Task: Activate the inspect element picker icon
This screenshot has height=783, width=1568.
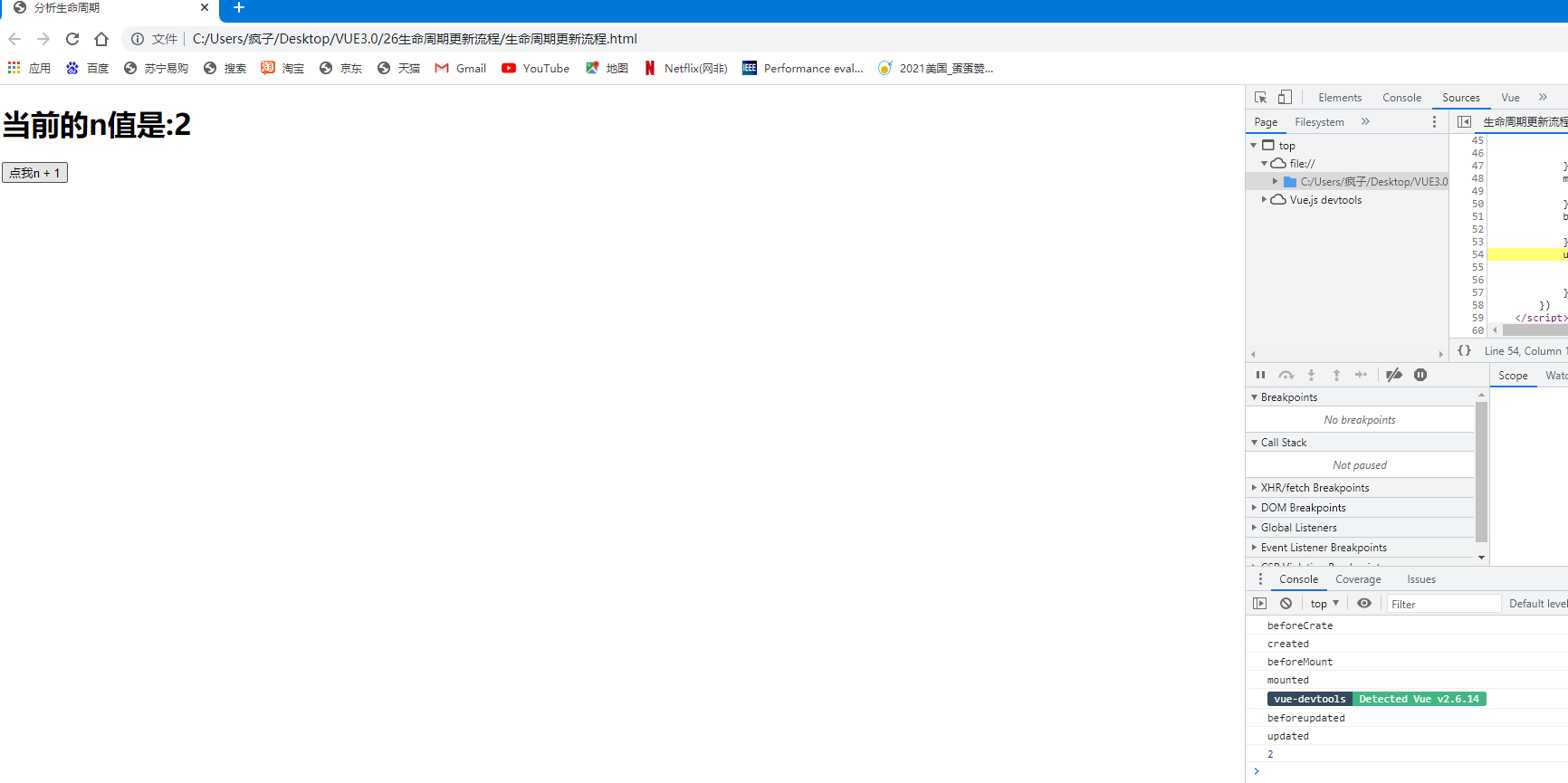Action: click(1260, 98)
